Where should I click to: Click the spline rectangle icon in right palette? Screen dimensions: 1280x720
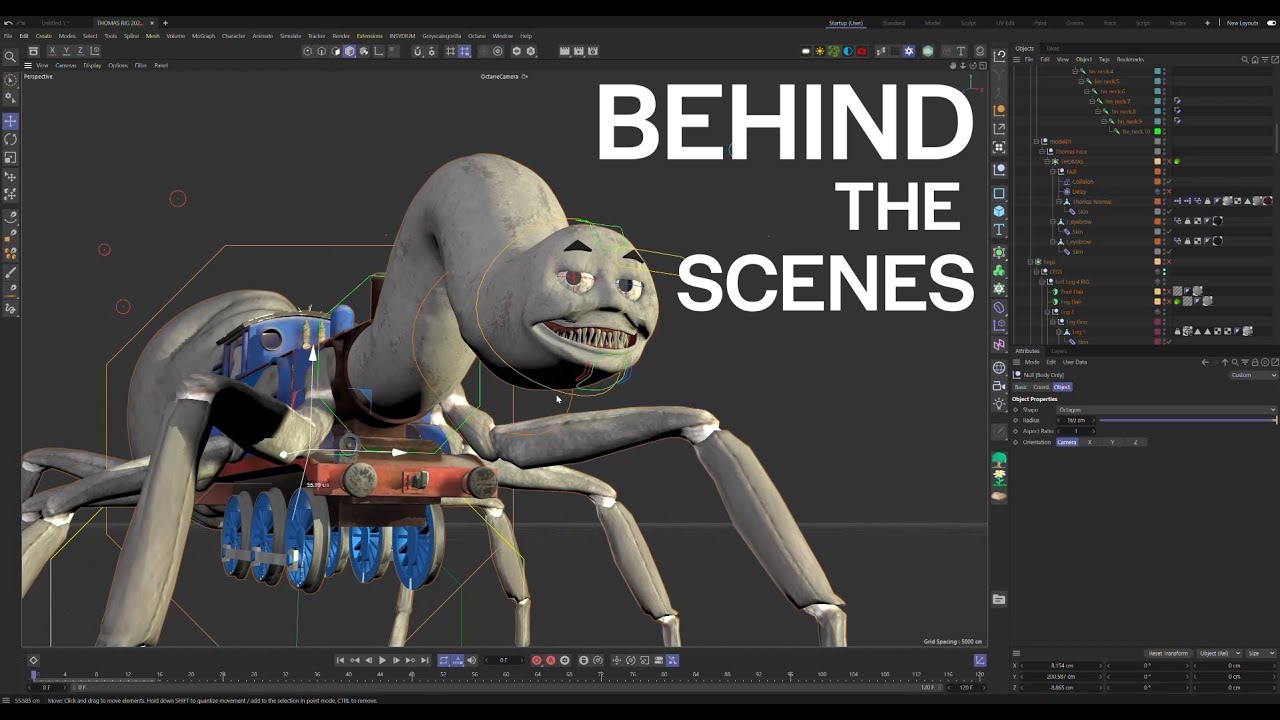pos(999,193)
